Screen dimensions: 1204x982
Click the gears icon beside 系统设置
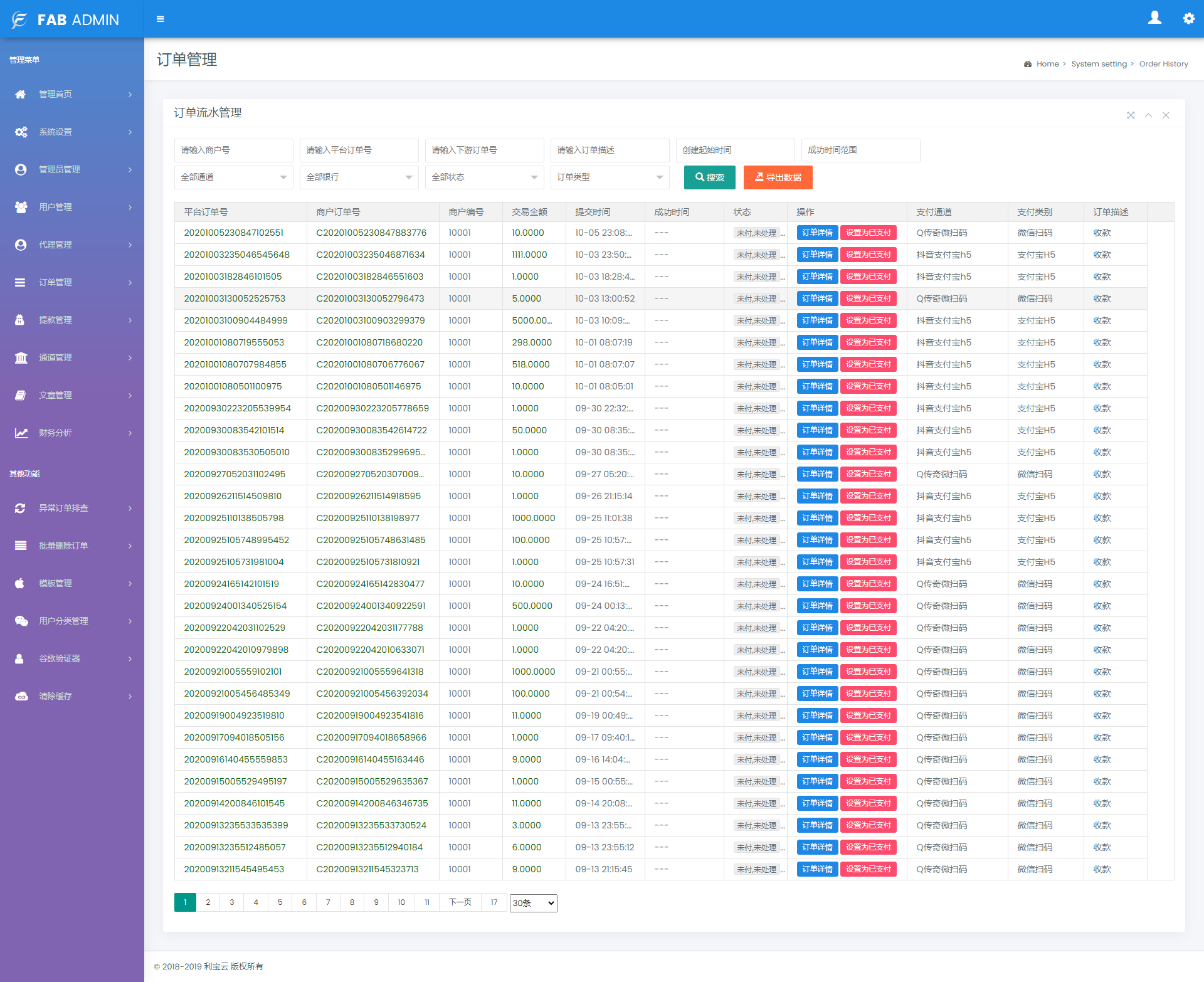click(21, 132)
